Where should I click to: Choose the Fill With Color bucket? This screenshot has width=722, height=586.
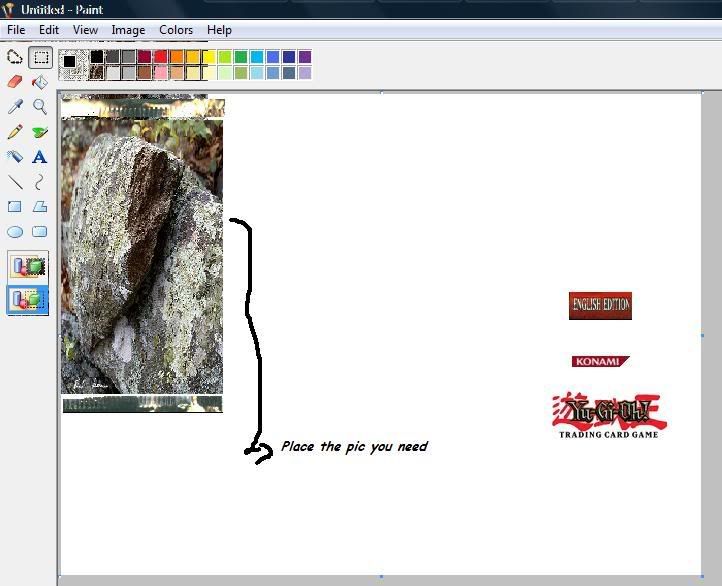pos(40,82)
